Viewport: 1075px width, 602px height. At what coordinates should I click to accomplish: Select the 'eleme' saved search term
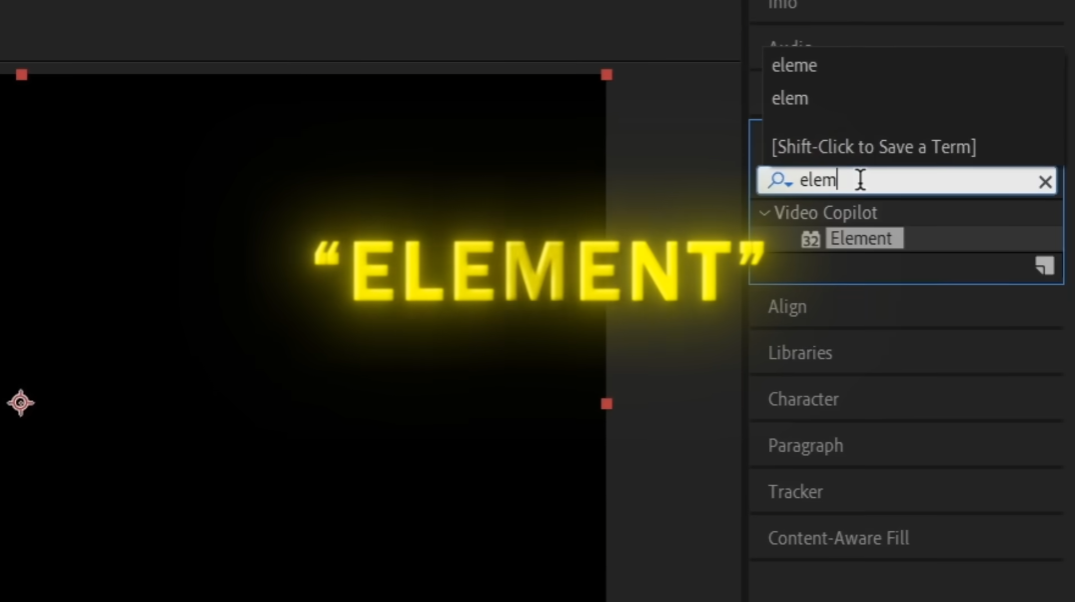pyautogui.click(x=794, y=65)
